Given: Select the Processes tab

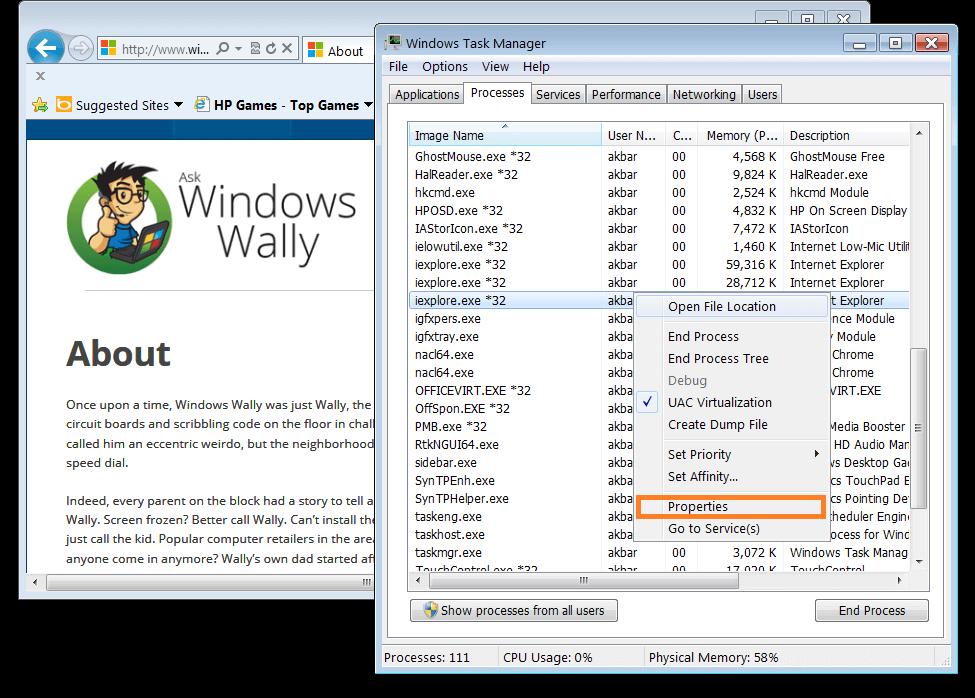Looking at the screenshot, I should (497, 93).
